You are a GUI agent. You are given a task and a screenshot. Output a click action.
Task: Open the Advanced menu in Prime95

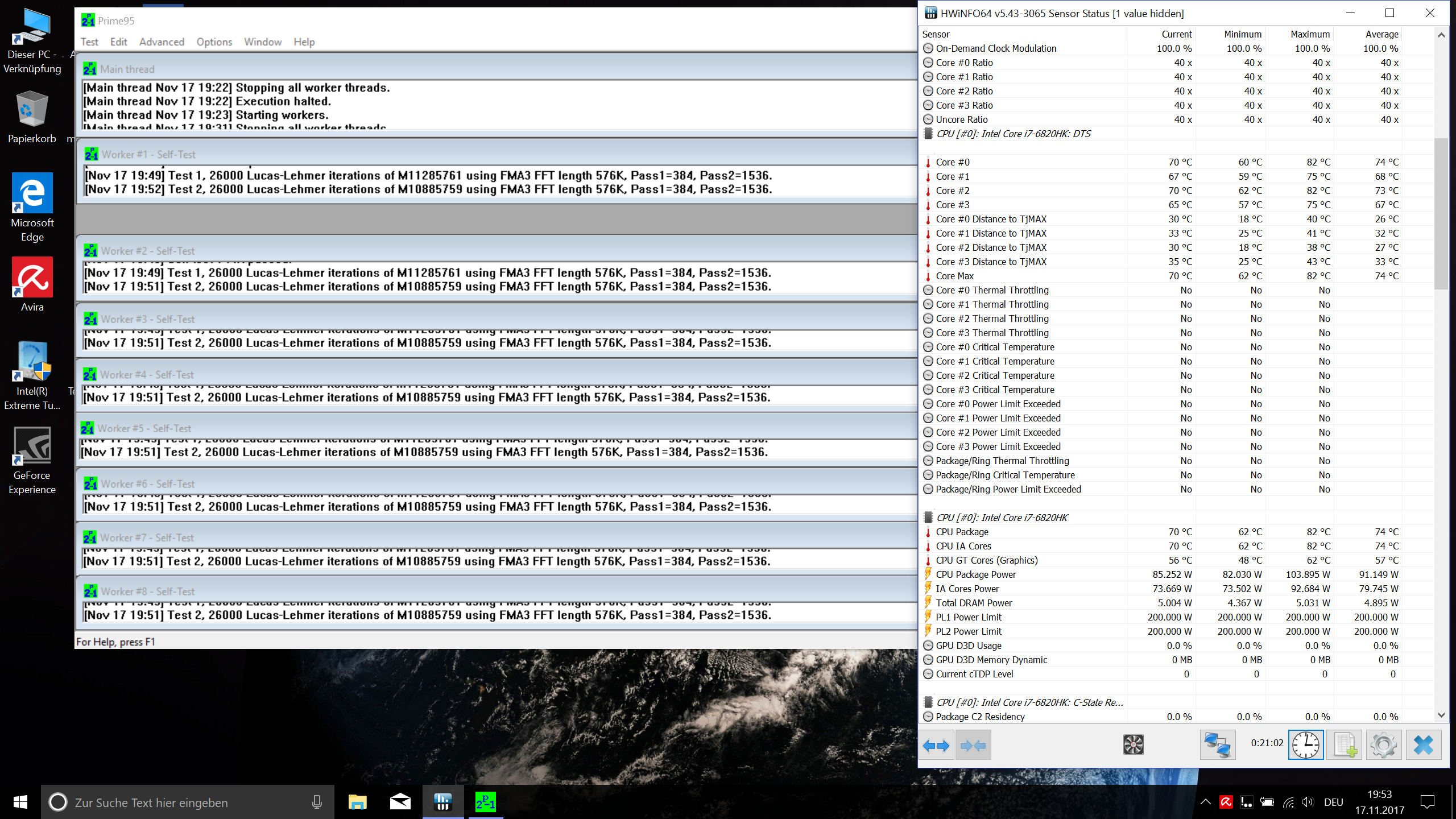click(x=162, y=42)
